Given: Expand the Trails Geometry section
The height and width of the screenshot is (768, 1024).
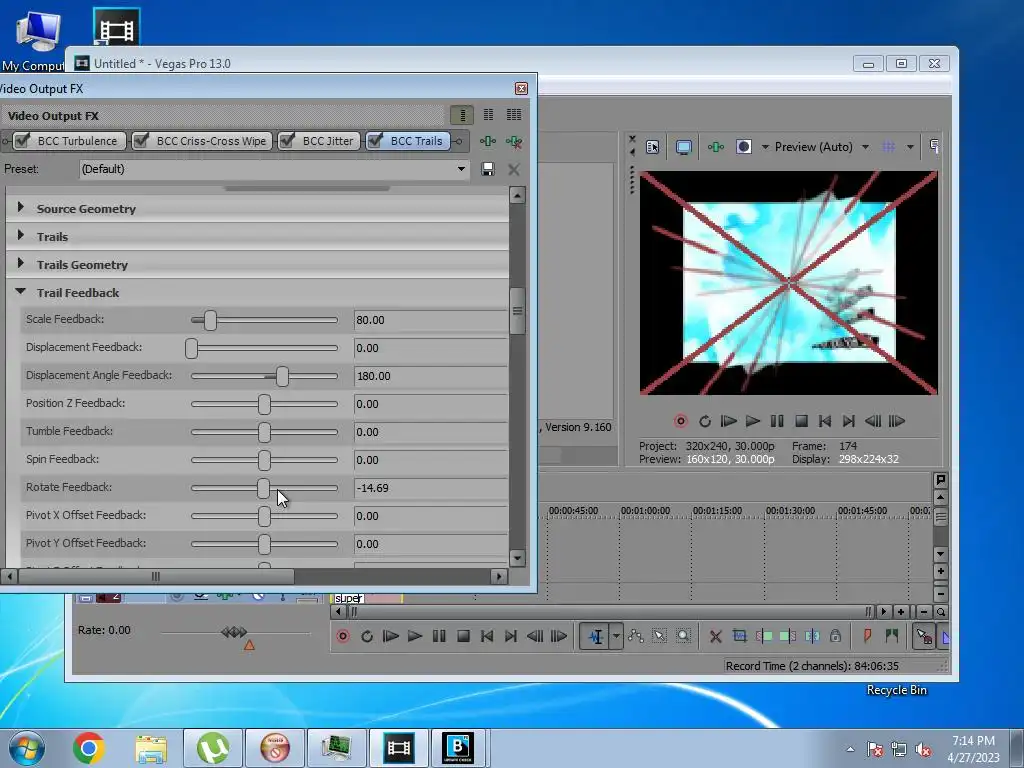Looking at the screenshot, I should (x=21, y=263).
